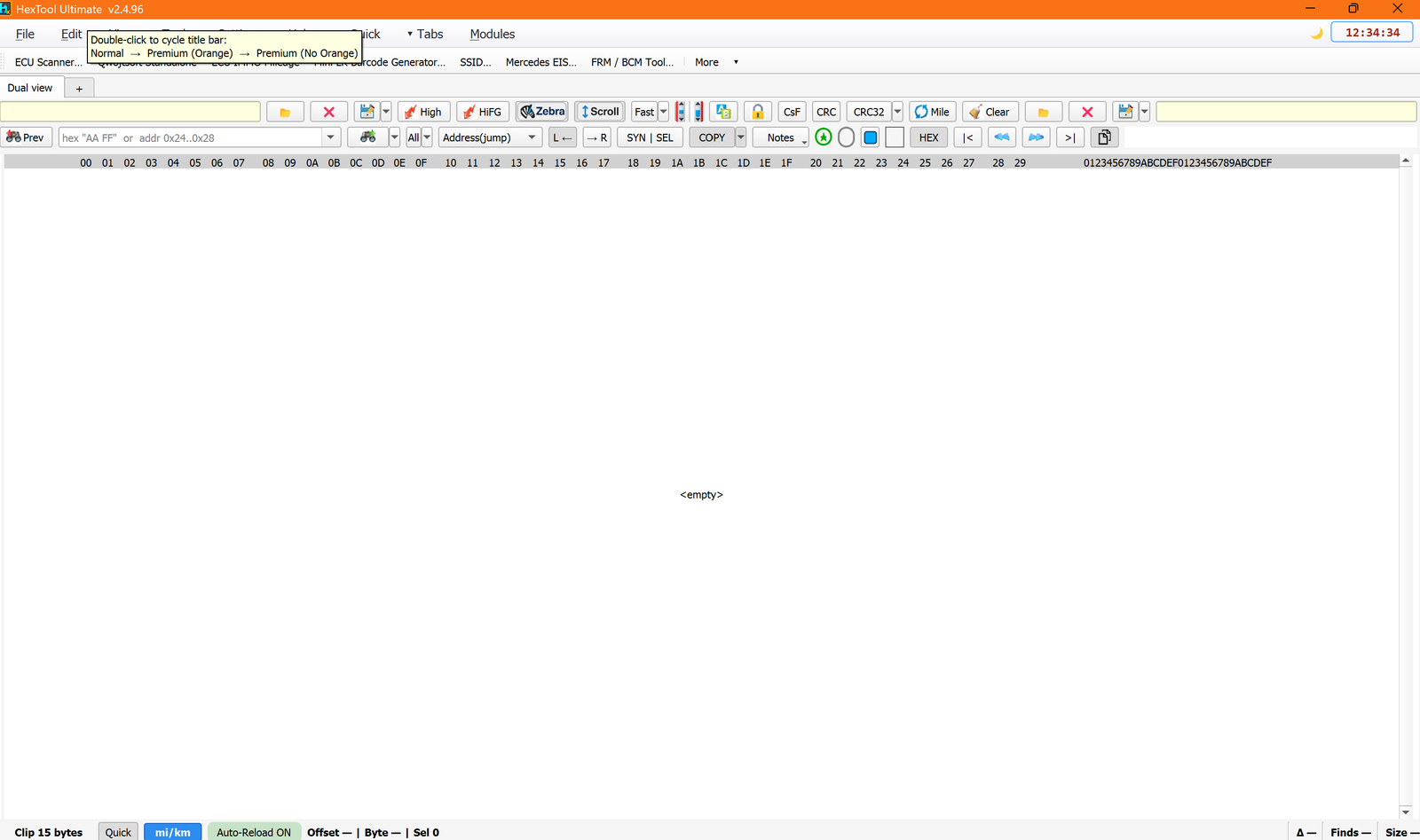Open FRM / BCM Tool
Screen dimensions: 1420x840
click(x=633, y=62)
